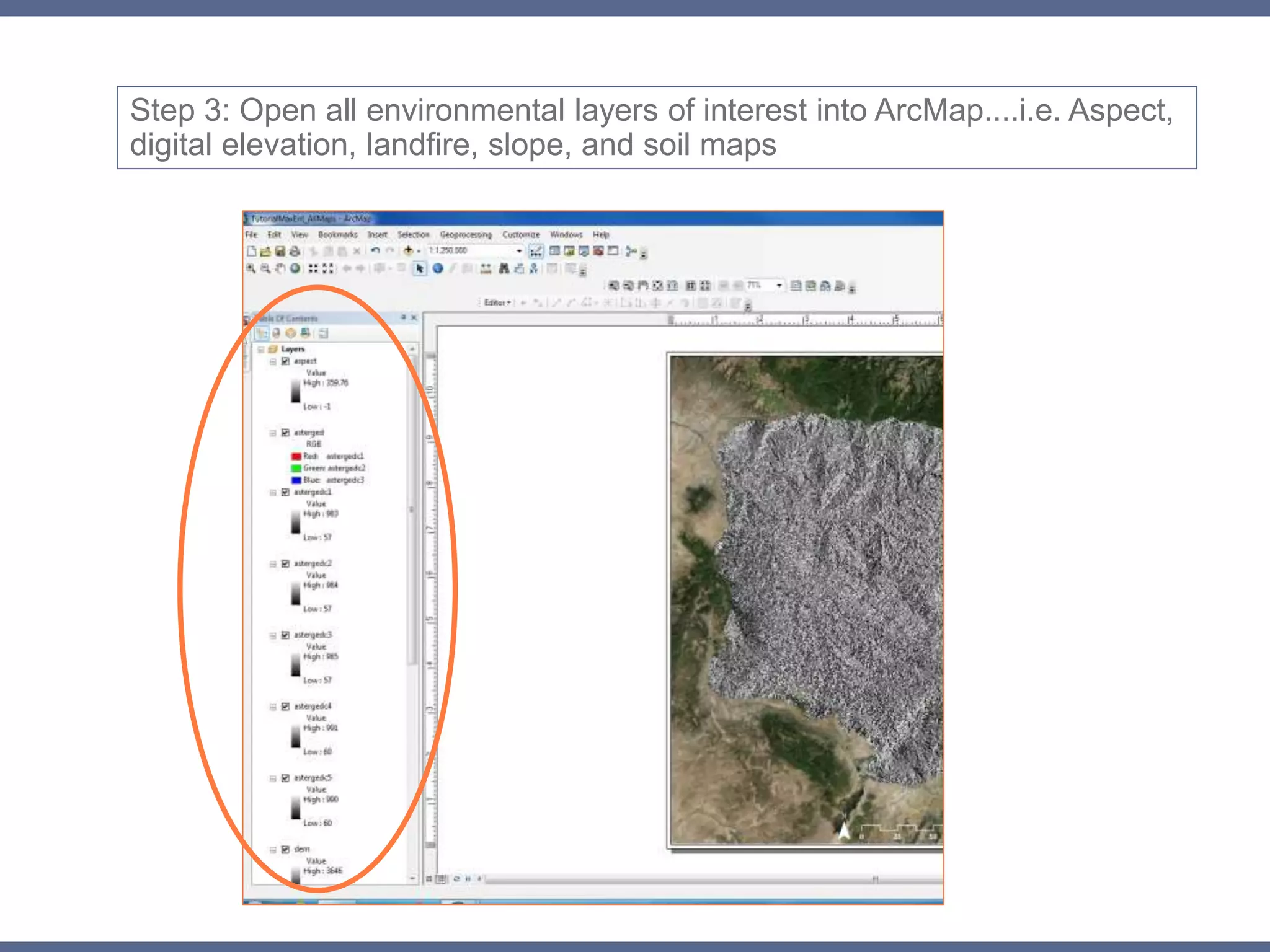The height and width of the screenshot is (952, 1270).
Task: Collapse the astergedc1 layer legend
Action: pyautogui.click(x=273, y=493)
